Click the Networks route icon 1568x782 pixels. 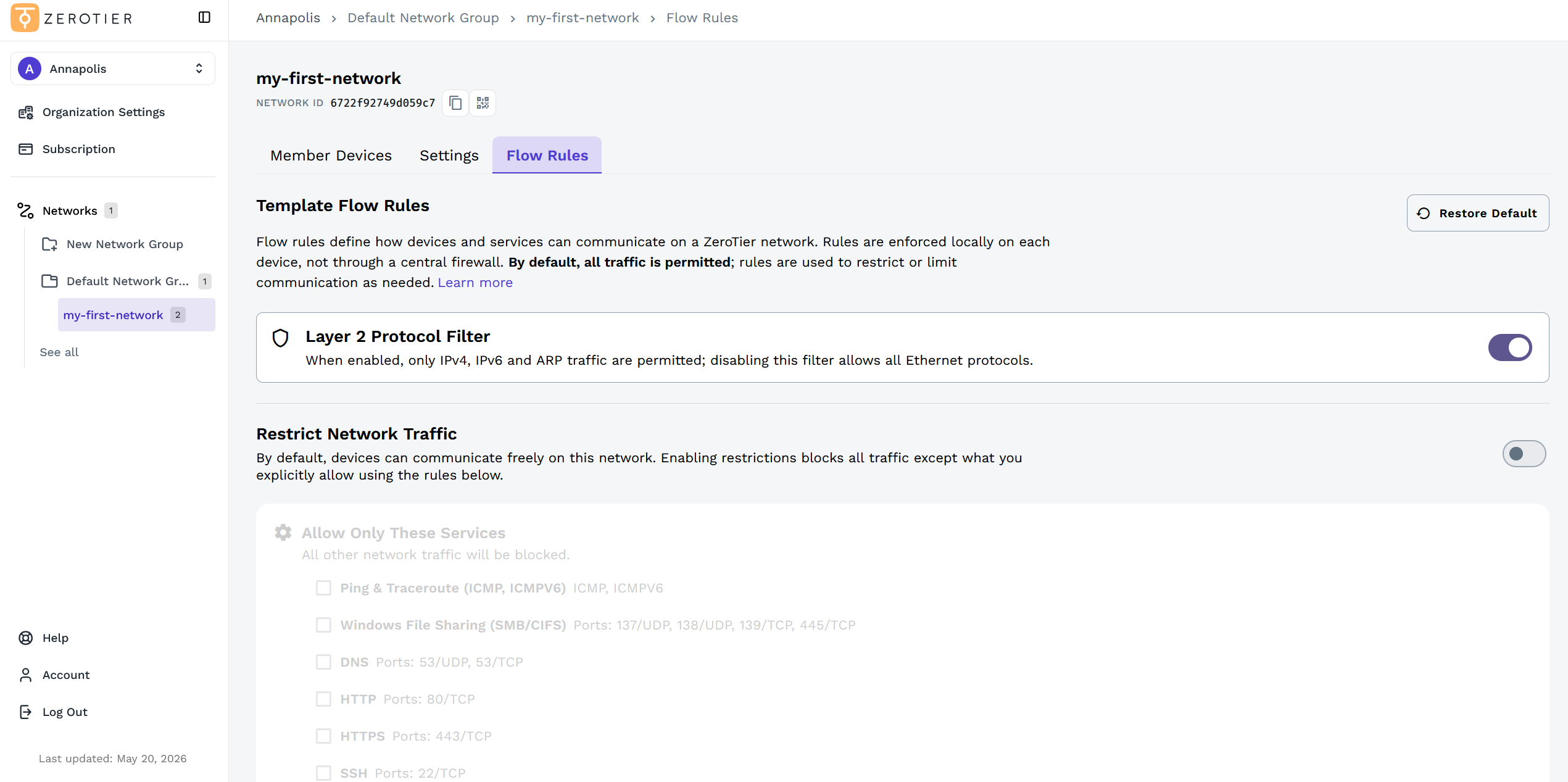[26, 211]
